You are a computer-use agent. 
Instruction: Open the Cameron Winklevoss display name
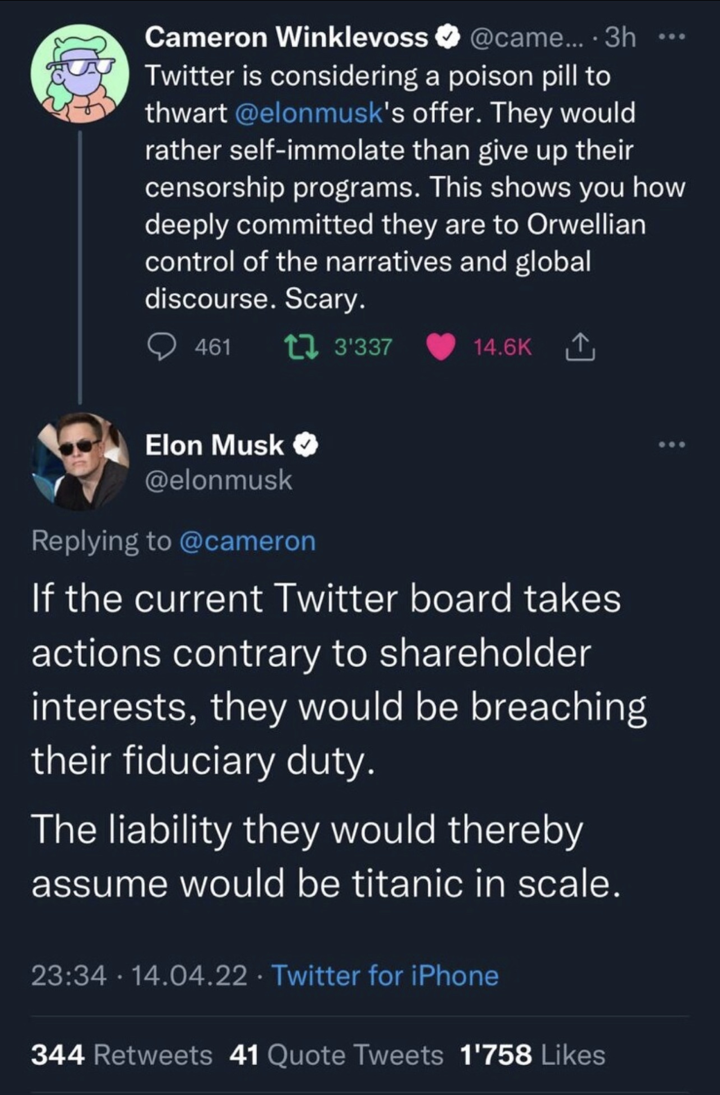tap(286, 39)
